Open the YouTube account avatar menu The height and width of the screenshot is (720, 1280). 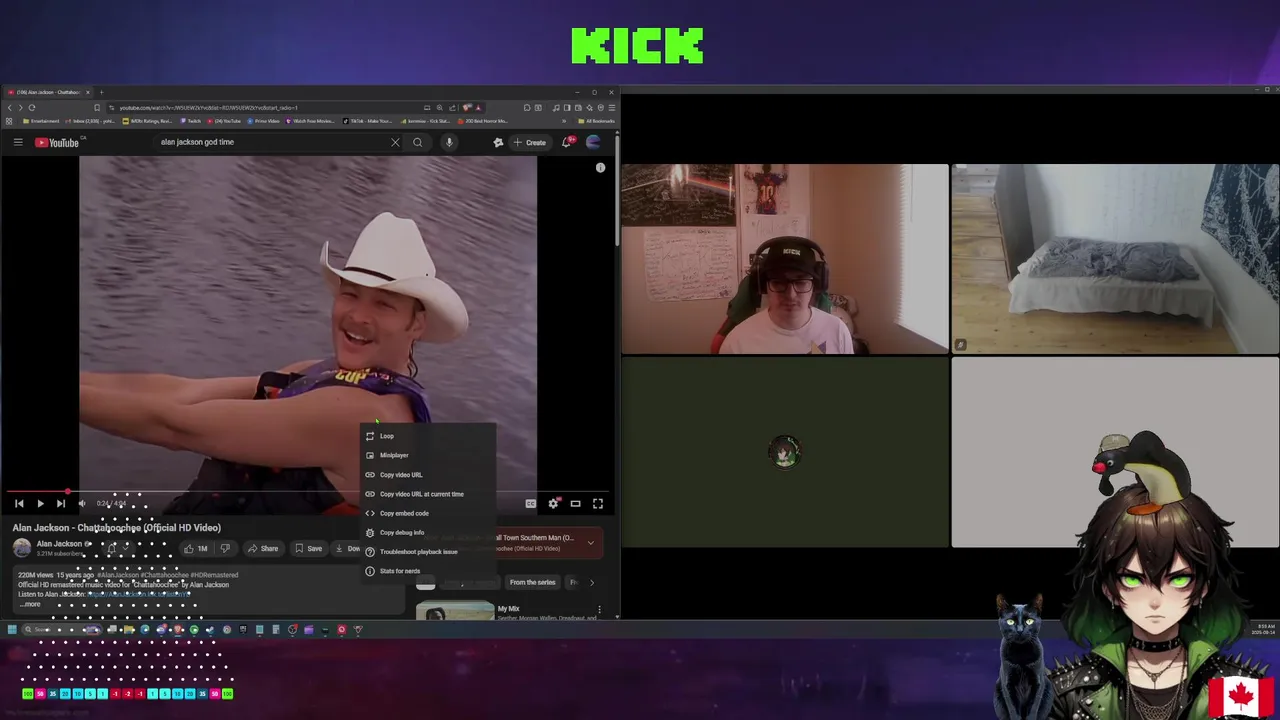pos(594,142)
